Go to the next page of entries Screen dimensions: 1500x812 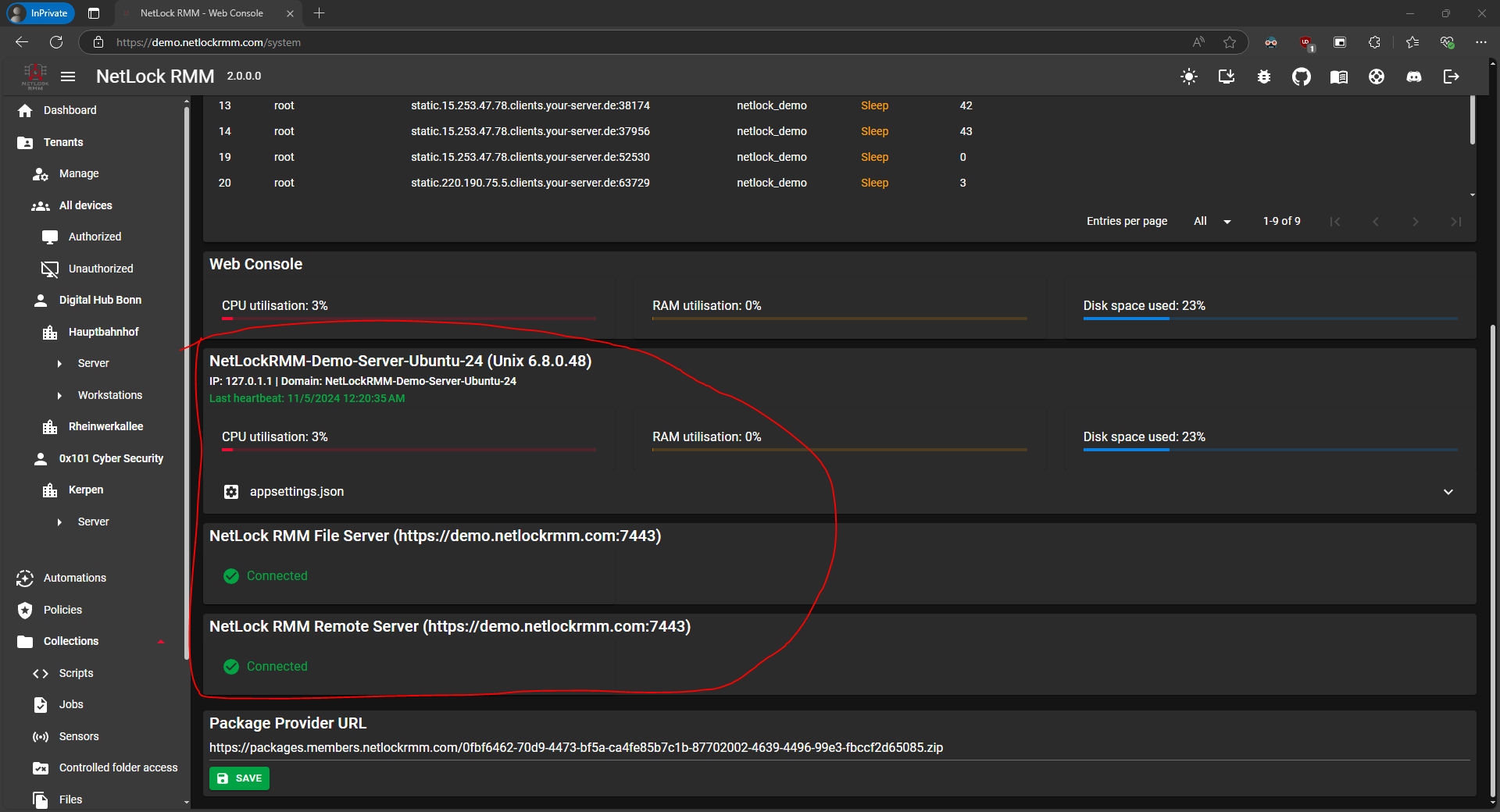pyautogui.click(x=1416, y=221)
